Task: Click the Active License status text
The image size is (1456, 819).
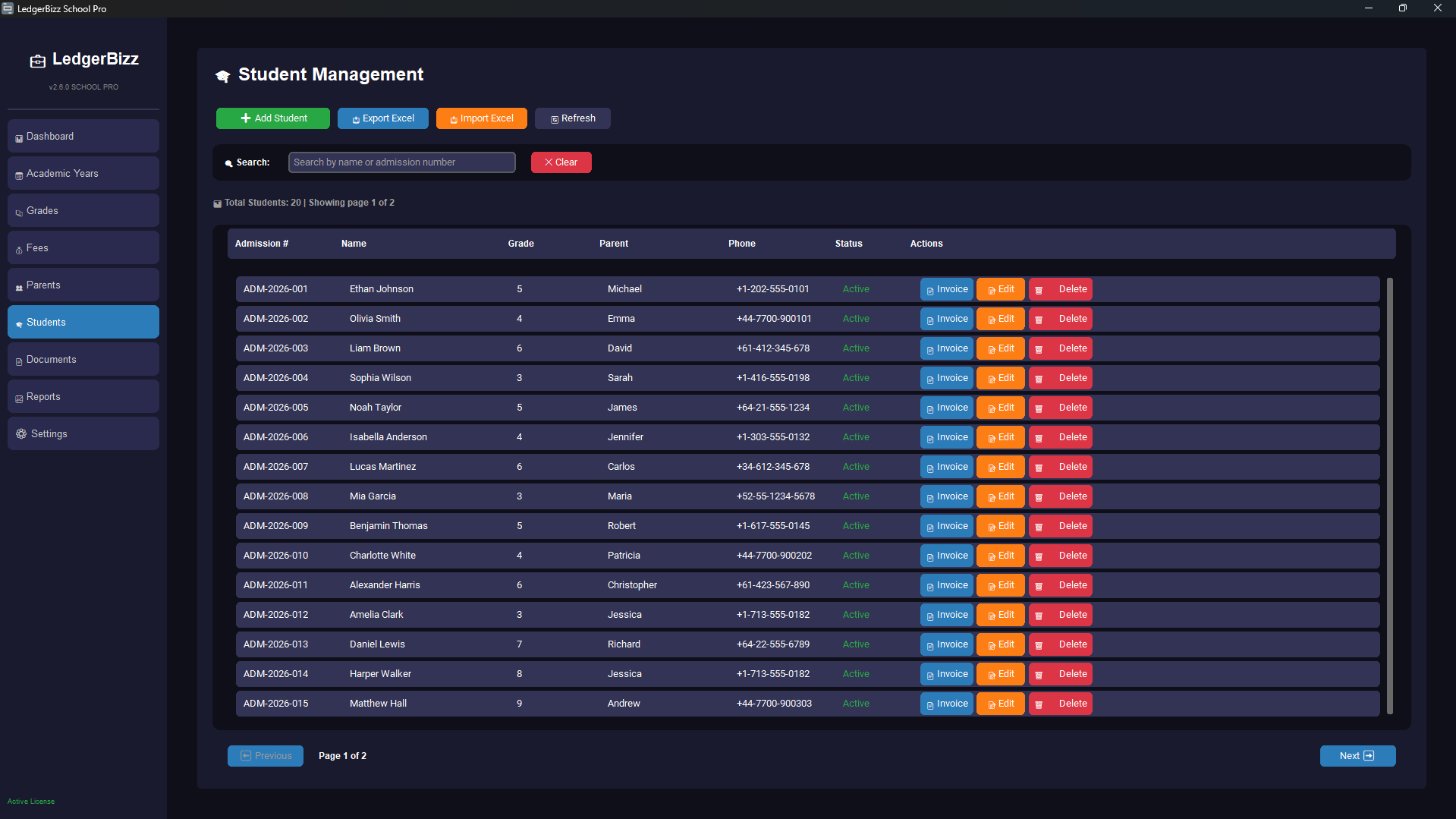Action: [31, 802]
